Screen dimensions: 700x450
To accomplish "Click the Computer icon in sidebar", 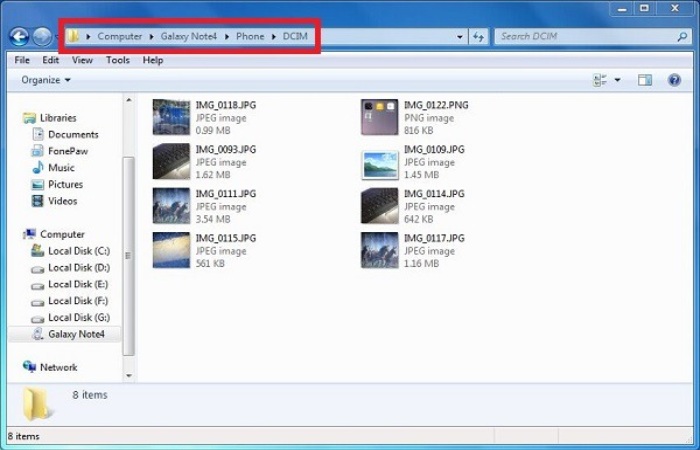I will click(x=29, y=234).
